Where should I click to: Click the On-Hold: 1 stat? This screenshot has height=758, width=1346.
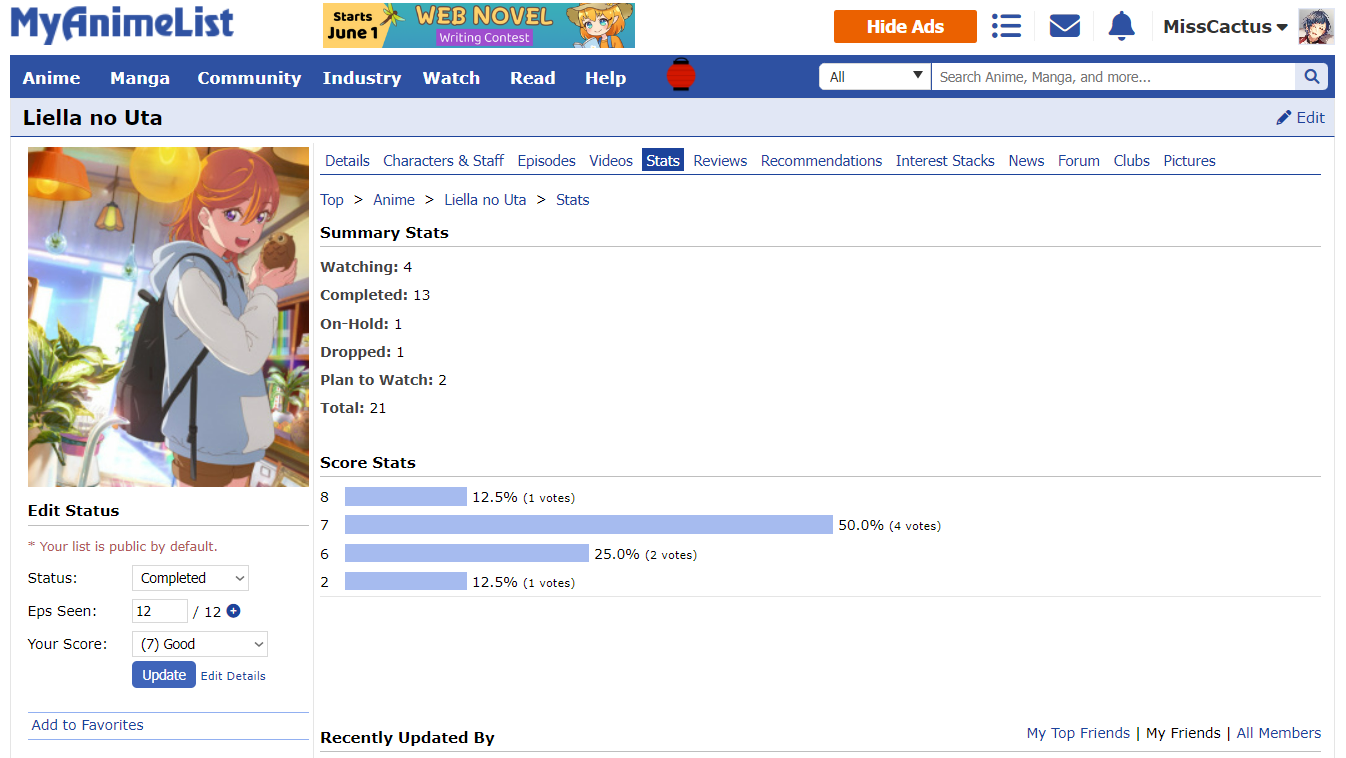point(361,324)
